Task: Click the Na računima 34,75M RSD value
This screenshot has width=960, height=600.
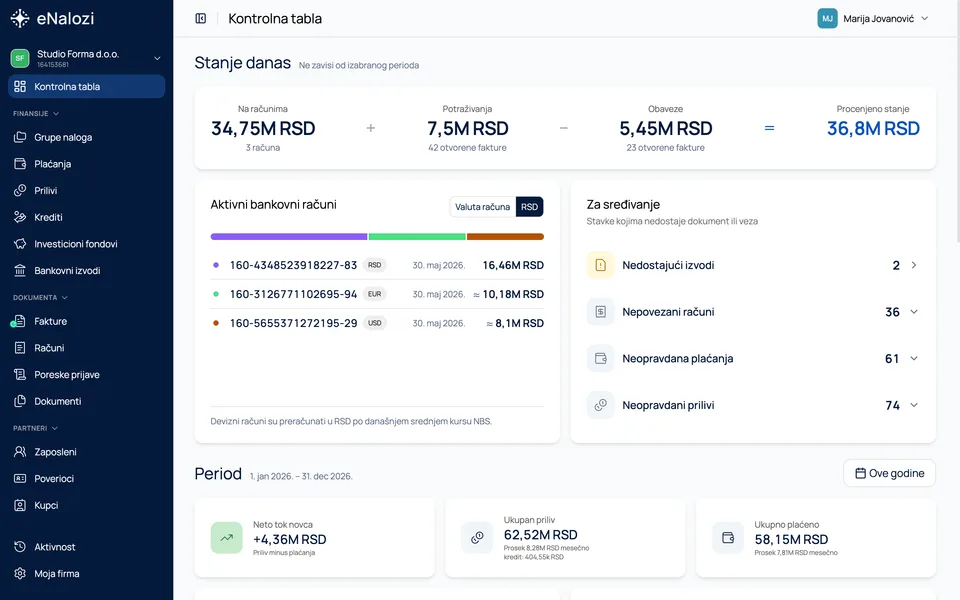Action: tap(263, 129)
